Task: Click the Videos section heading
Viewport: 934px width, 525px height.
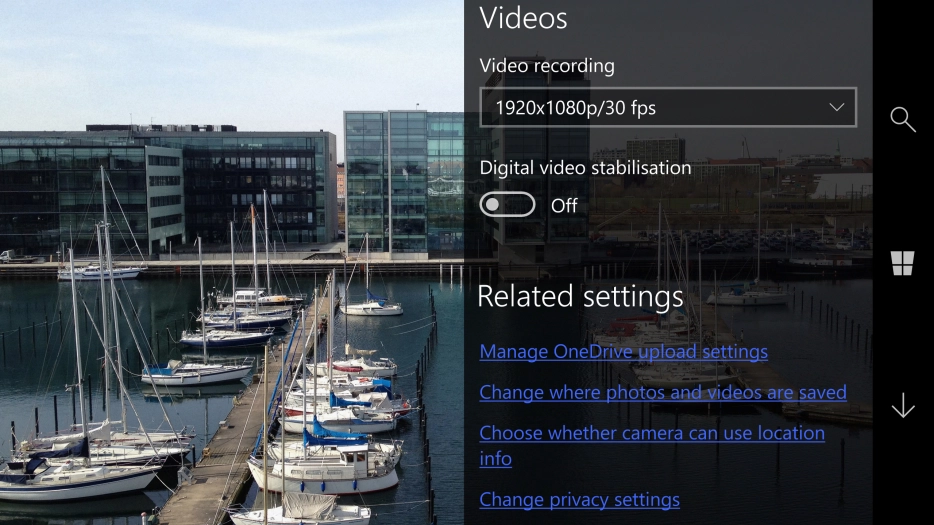Action: [x=524, y=18]
